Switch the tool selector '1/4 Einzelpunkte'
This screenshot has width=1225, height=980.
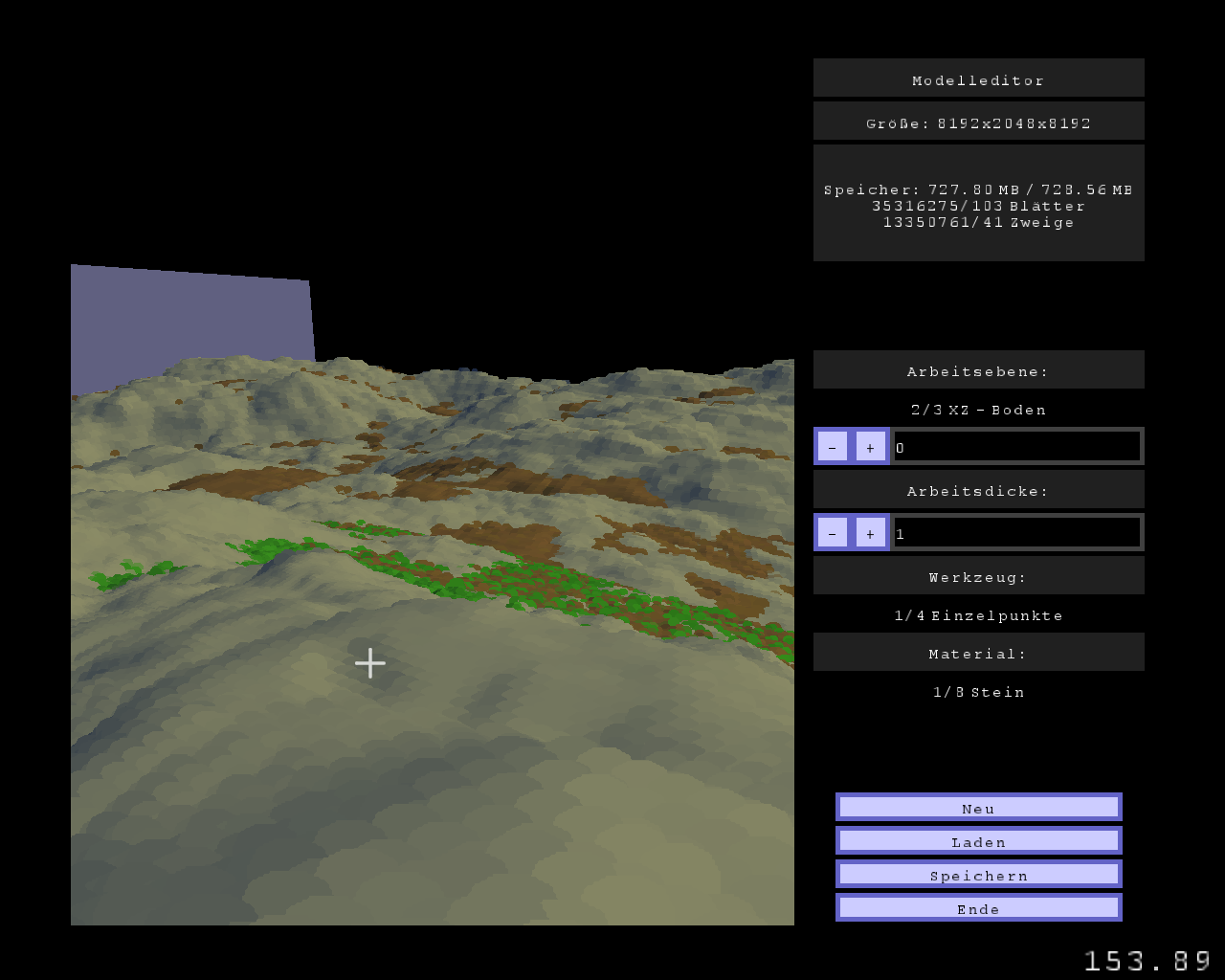point(978,615)
